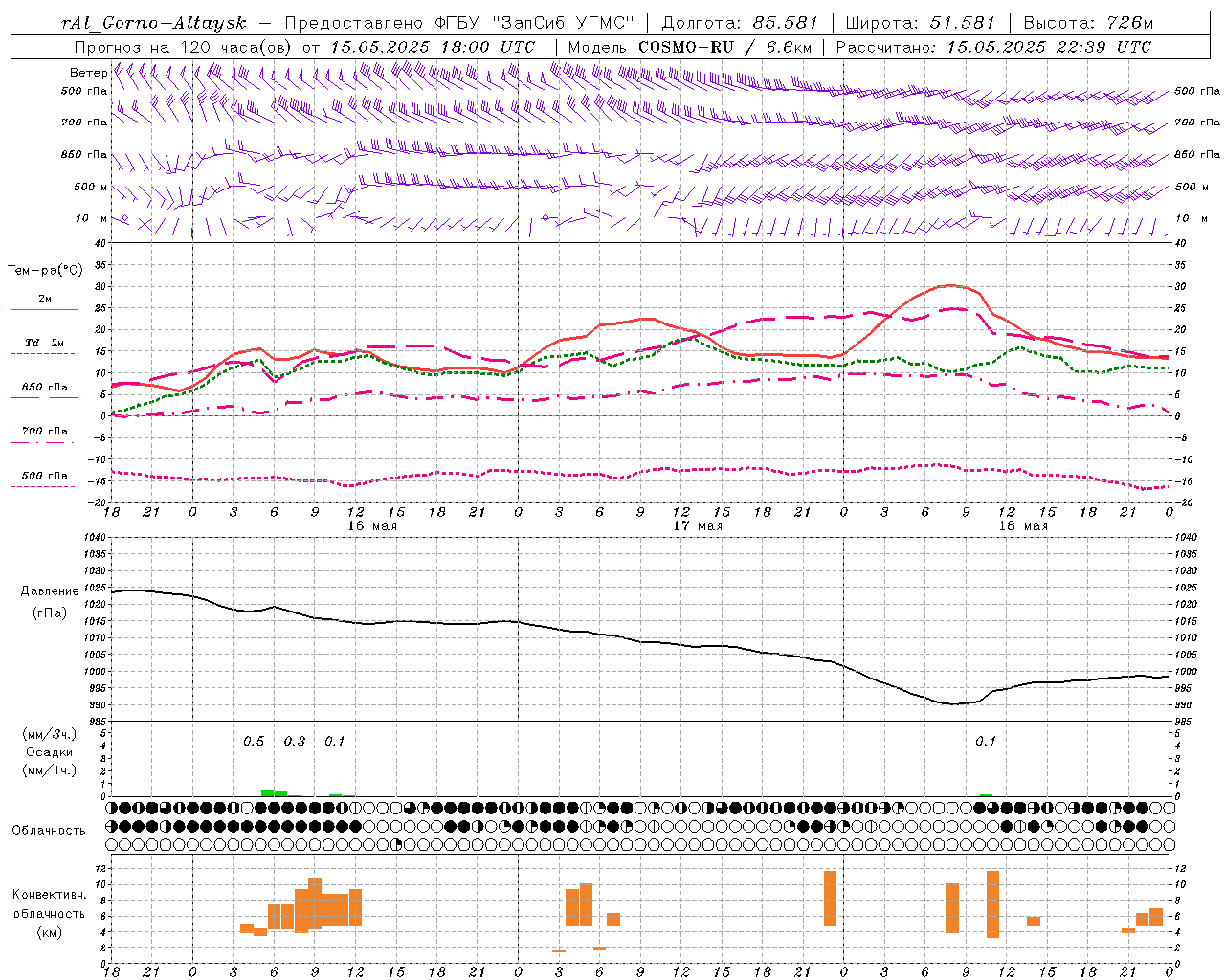Click the solid red 2м temperature legend line
The image size is (1225, 980).
pos(44,310)
